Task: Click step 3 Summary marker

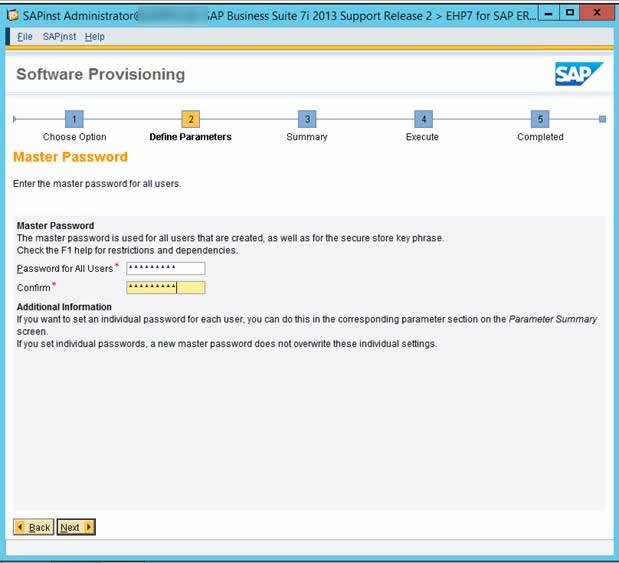Action: (307, 119)
